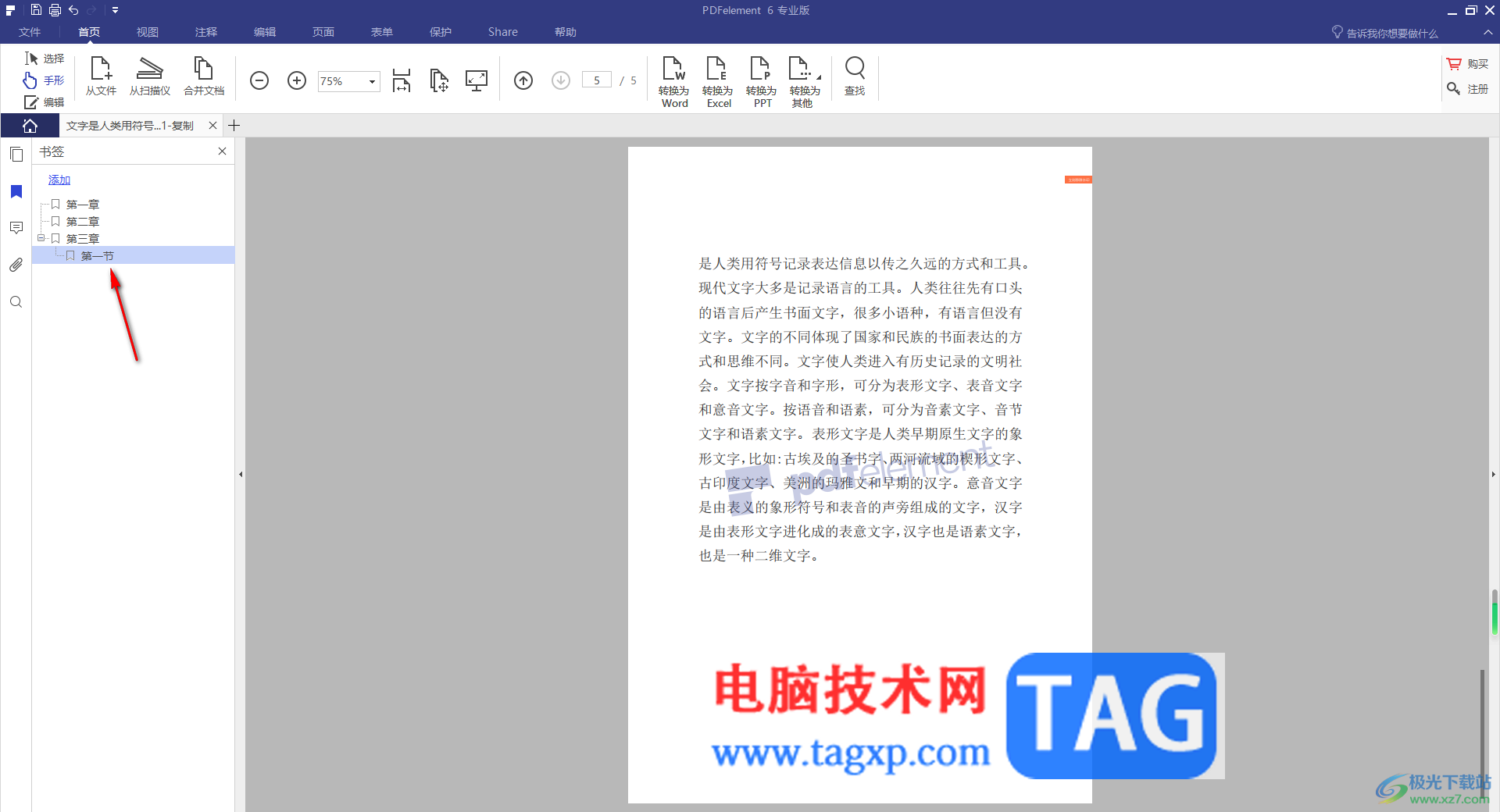Image resolution: width=1500 pixels, height=812 pixels.
Task: Activate the 编辑 tool in the ribbon
Action: pyautogui.click(x=45, y=102)
